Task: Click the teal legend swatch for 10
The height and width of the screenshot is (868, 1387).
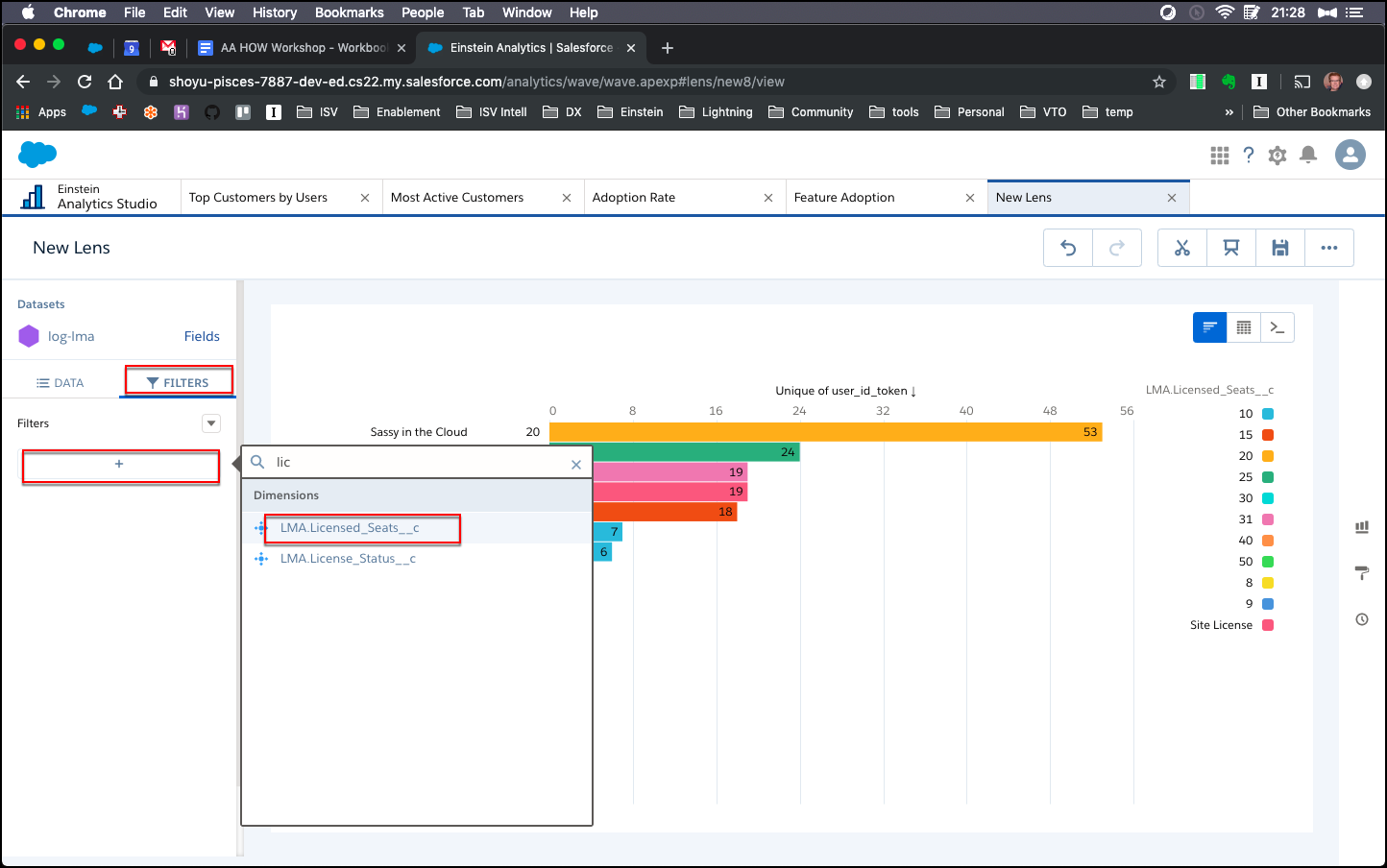Action: (1268, 414)
